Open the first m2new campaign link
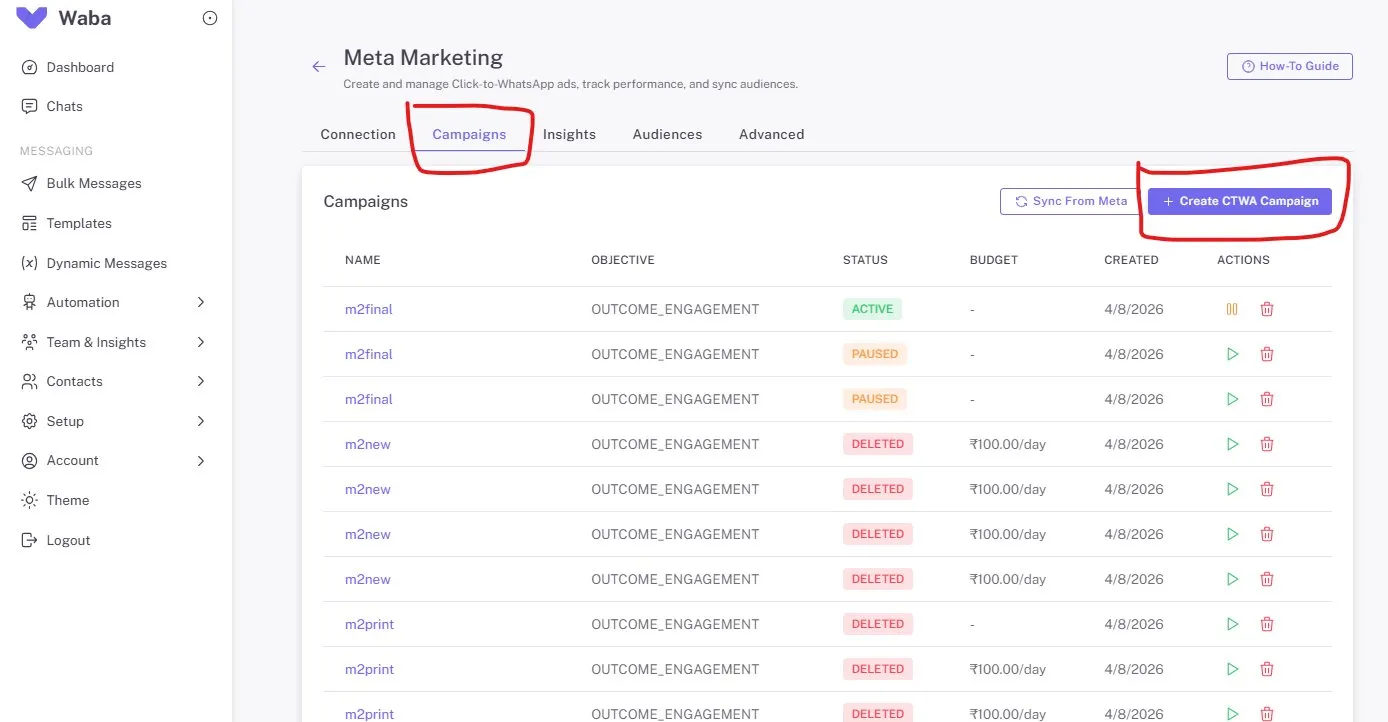This screenshot has width=1388, height=722. pos(368,444)
